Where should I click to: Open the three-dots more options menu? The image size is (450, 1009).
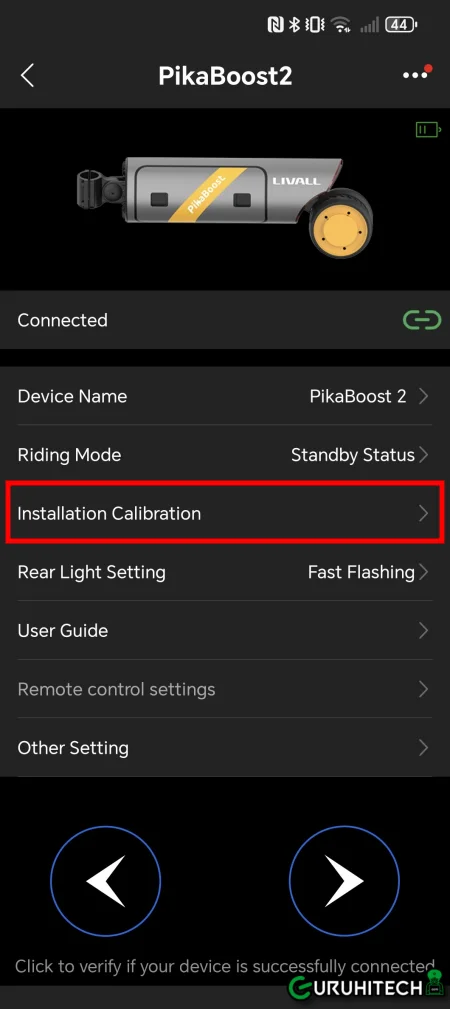coord(415,74)
